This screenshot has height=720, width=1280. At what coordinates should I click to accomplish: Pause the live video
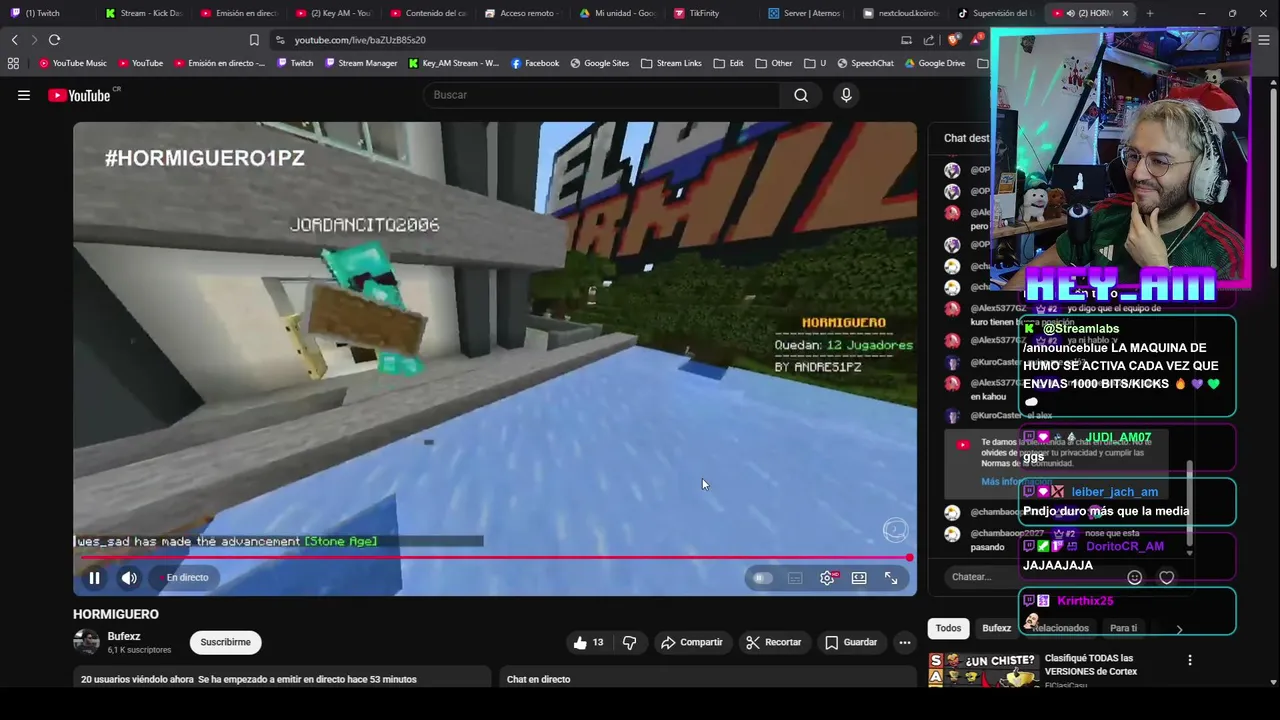click(94, 578)
